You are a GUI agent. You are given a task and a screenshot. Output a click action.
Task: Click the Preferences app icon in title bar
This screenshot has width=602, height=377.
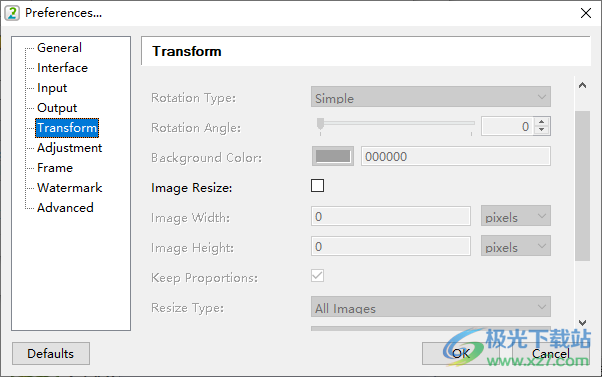[x=12, y=13]
